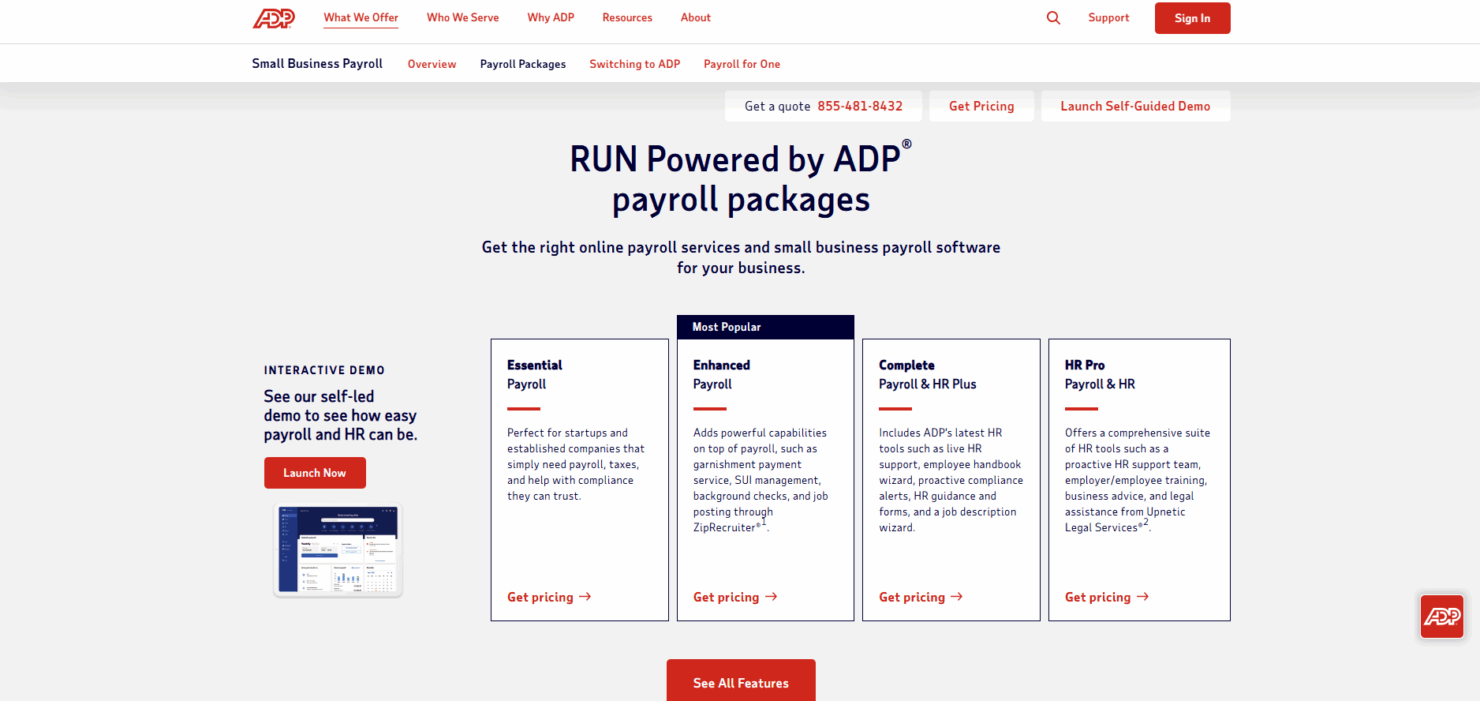Click the Complete package title

pos(907,365)
